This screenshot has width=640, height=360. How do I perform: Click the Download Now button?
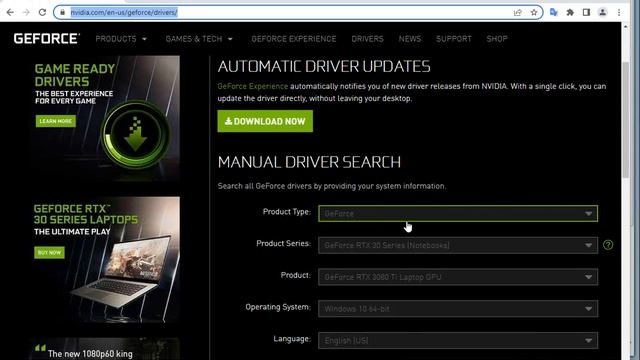click(x=265, y=121)
